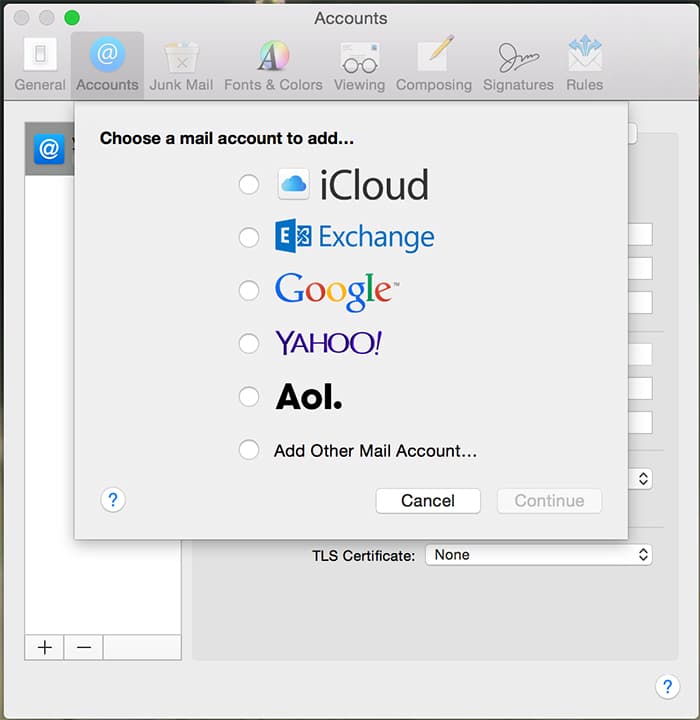This screenshot has height=720, width=700.
Task: Select Add Other Mail Account option
Action: pyautogui.click(x=249, y=450)
